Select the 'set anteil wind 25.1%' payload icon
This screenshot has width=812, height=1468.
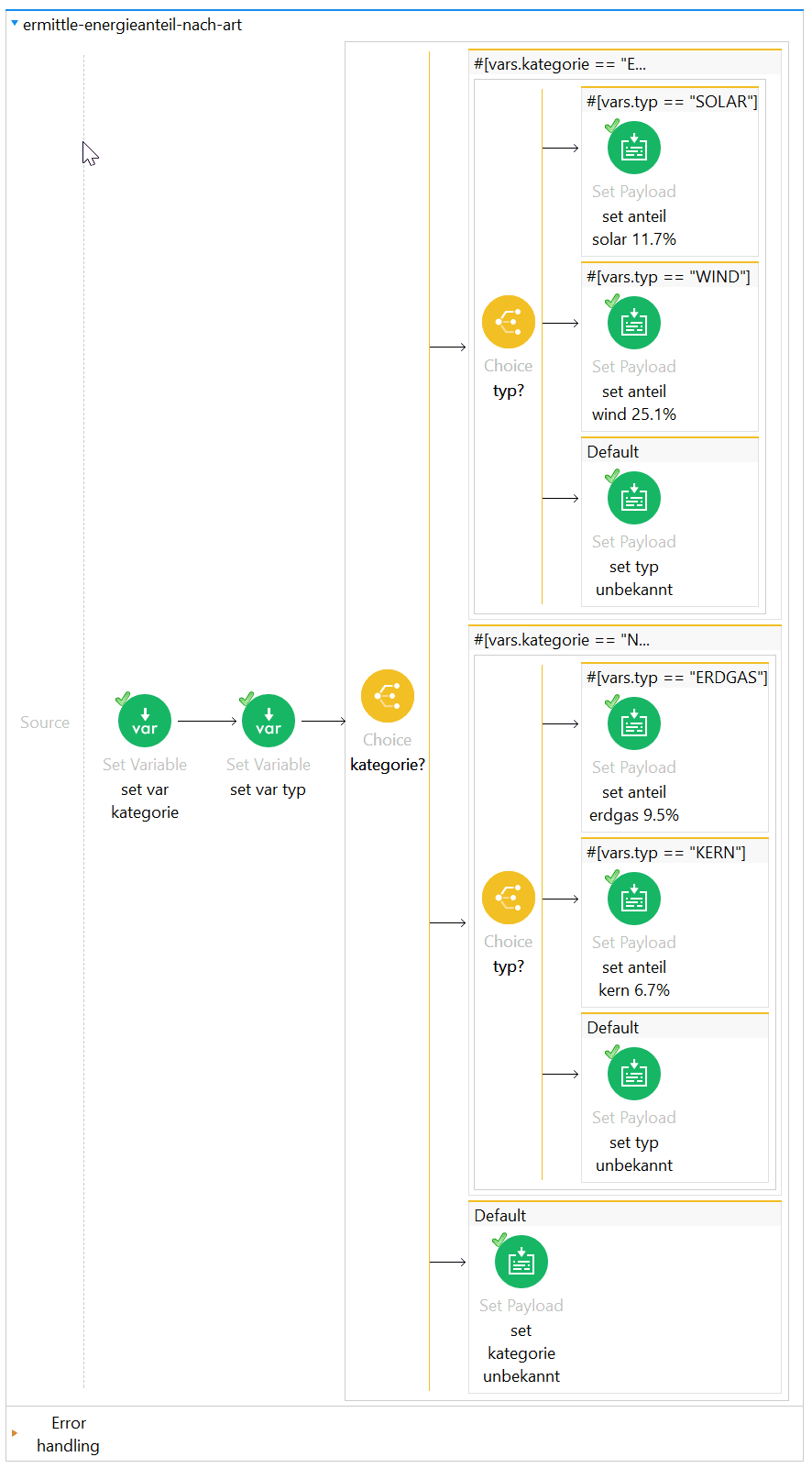[634, 323]
